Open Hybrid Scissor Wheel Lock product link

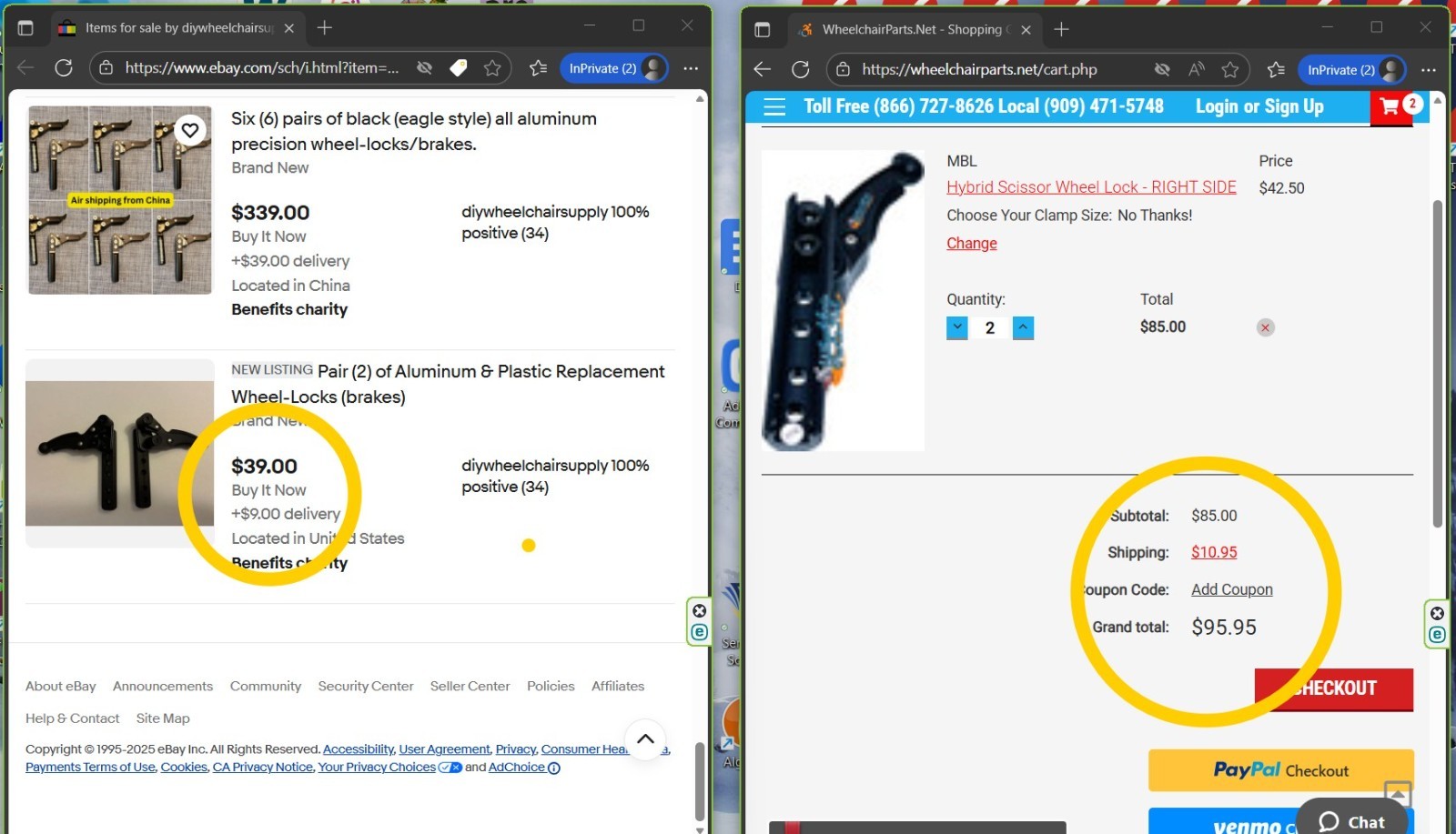pos(1091,187)
